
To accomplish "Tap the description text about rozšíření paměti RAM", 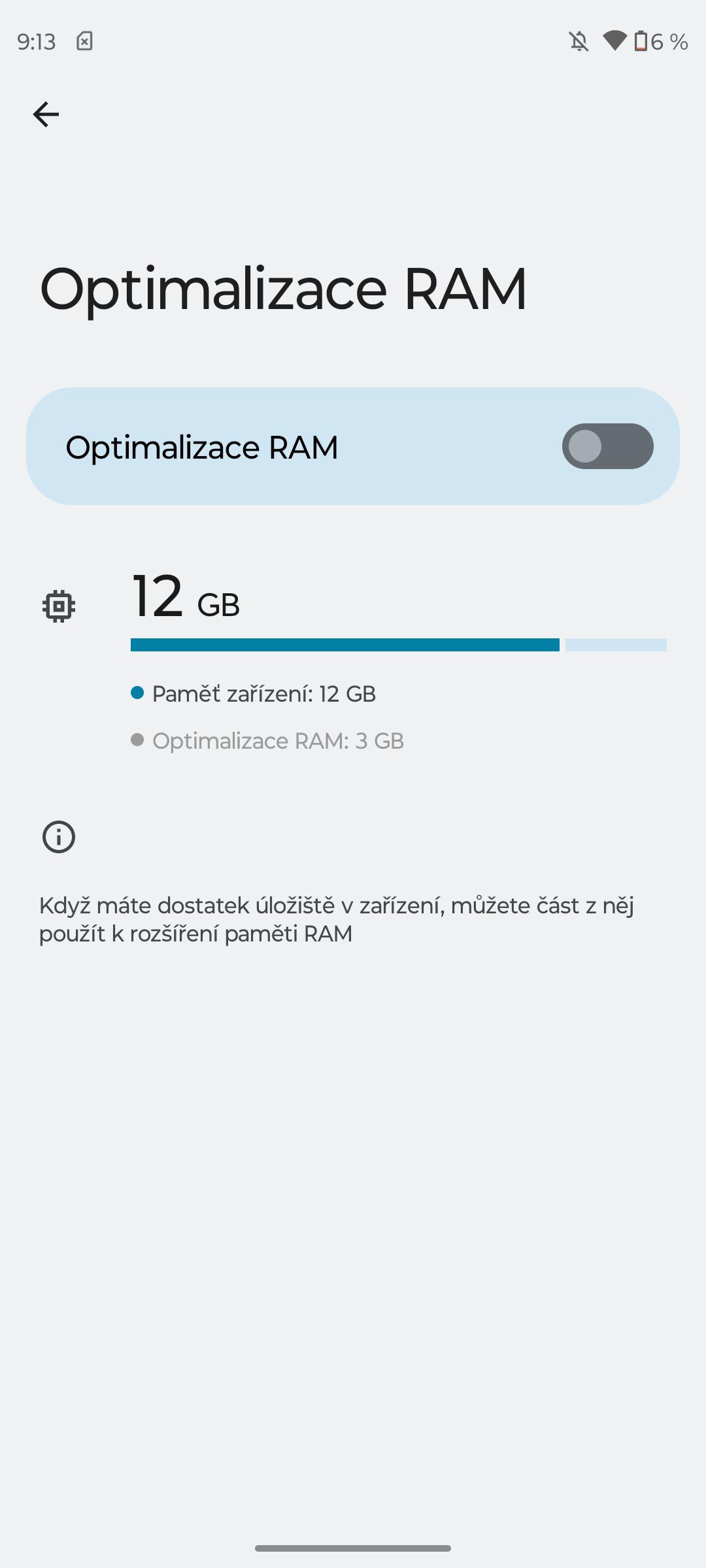I will pos(337,919).
